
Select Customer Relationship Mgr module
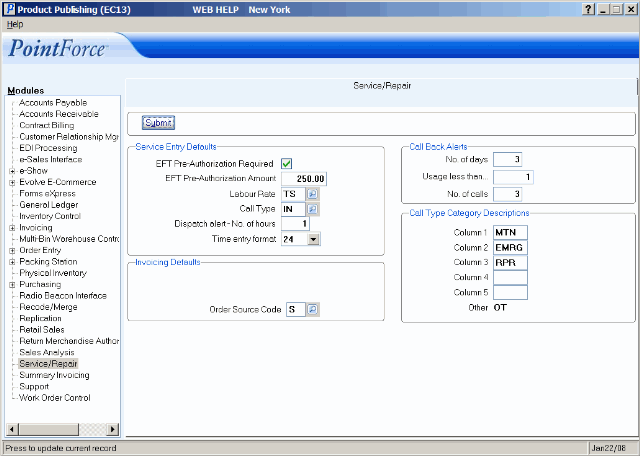point(69,137)
